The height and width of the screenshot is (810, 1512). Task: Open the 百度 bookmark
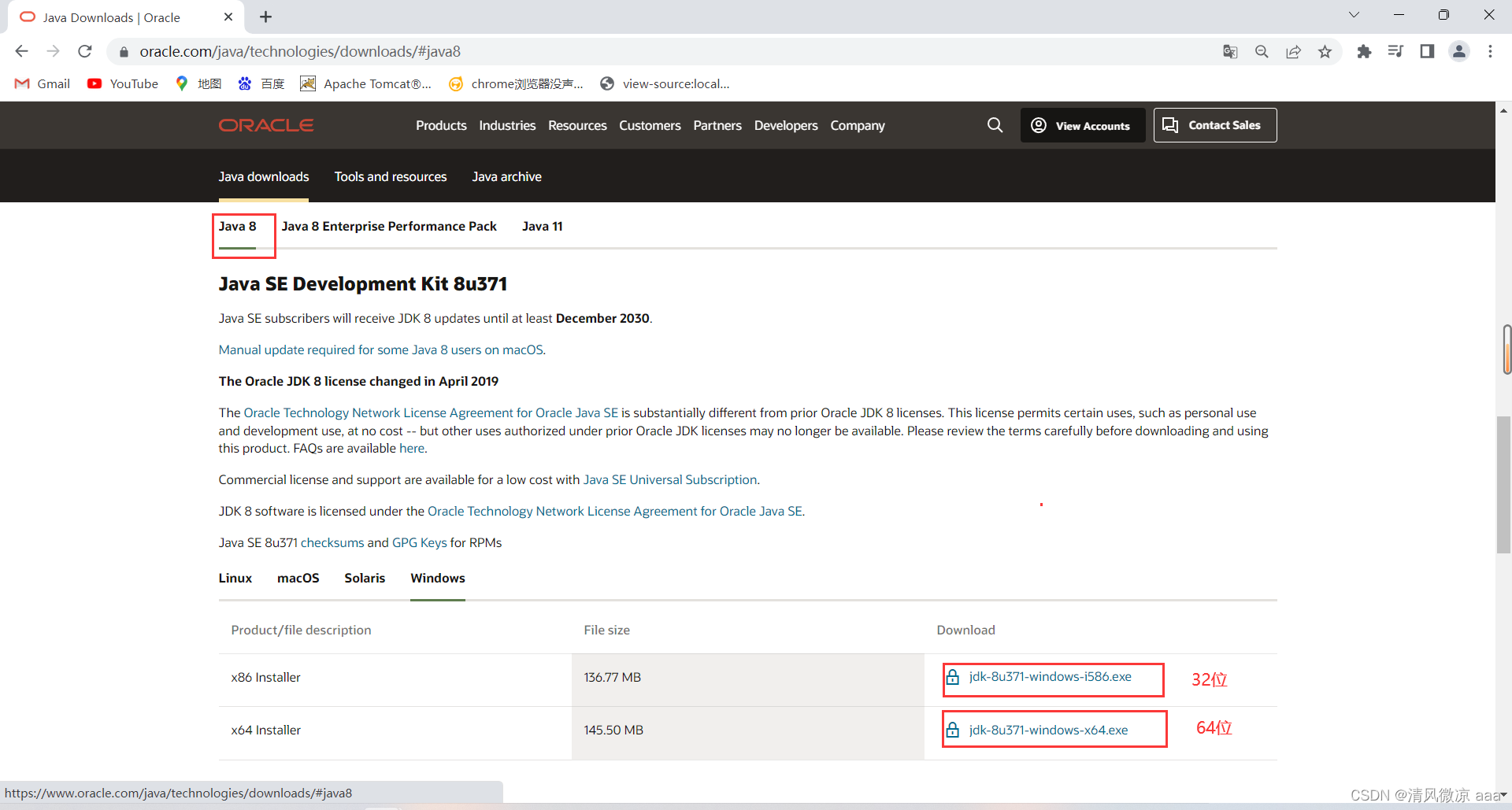pyautogui.click(x=261, y=83)
